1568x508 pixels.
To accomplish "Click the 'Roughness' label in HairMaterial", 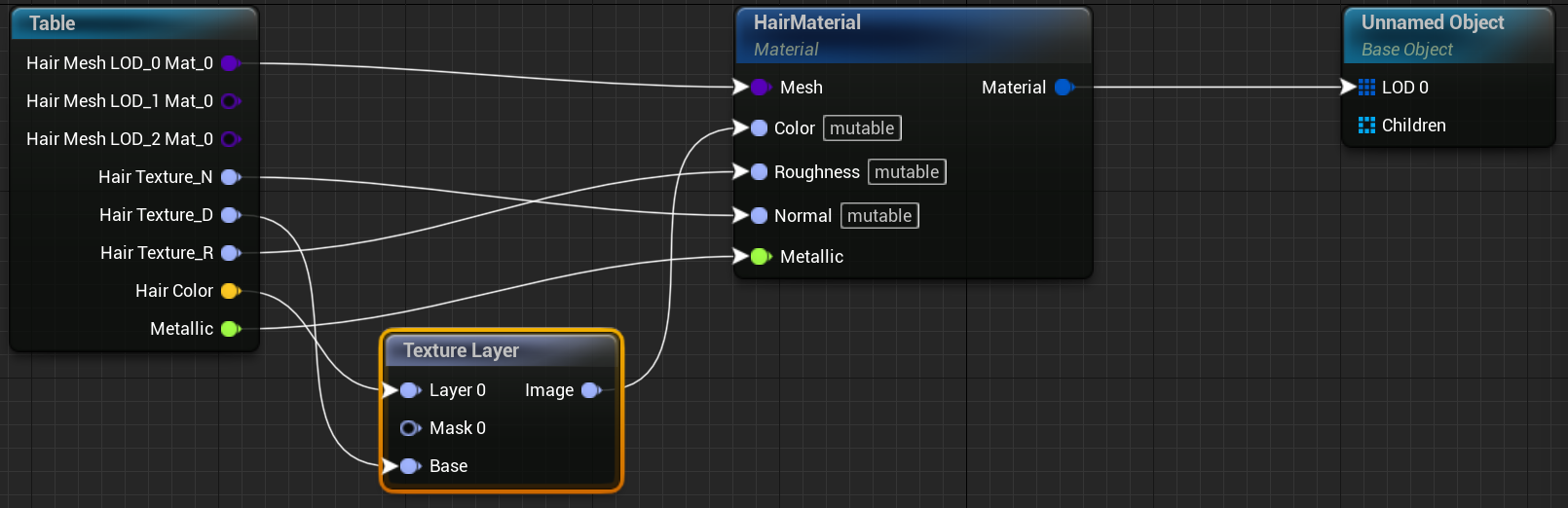I will point(817,172).
